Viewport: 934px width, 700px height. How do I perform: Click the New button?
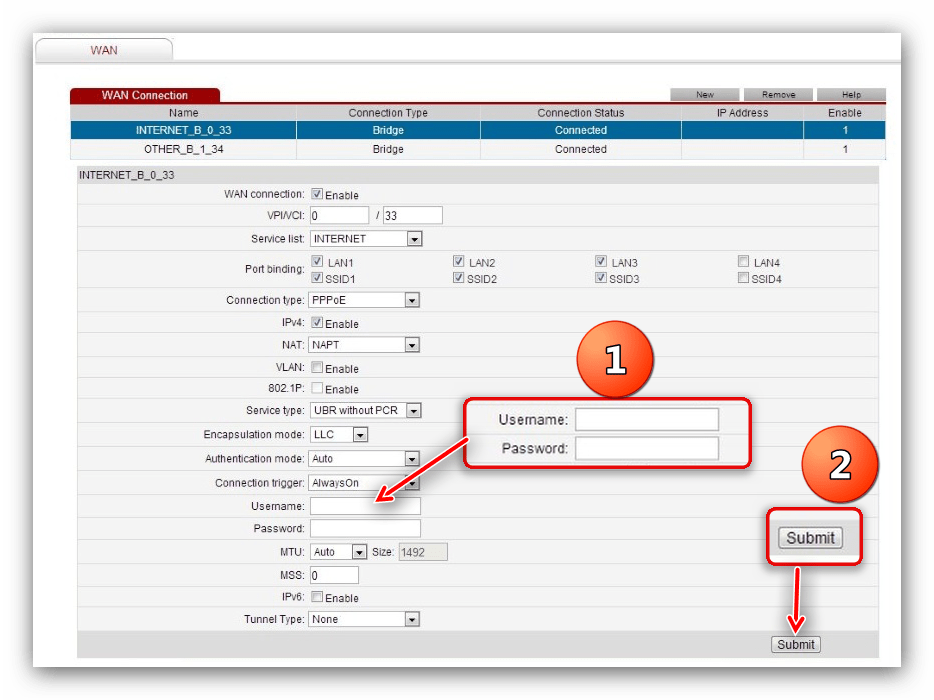coord(705,95)
